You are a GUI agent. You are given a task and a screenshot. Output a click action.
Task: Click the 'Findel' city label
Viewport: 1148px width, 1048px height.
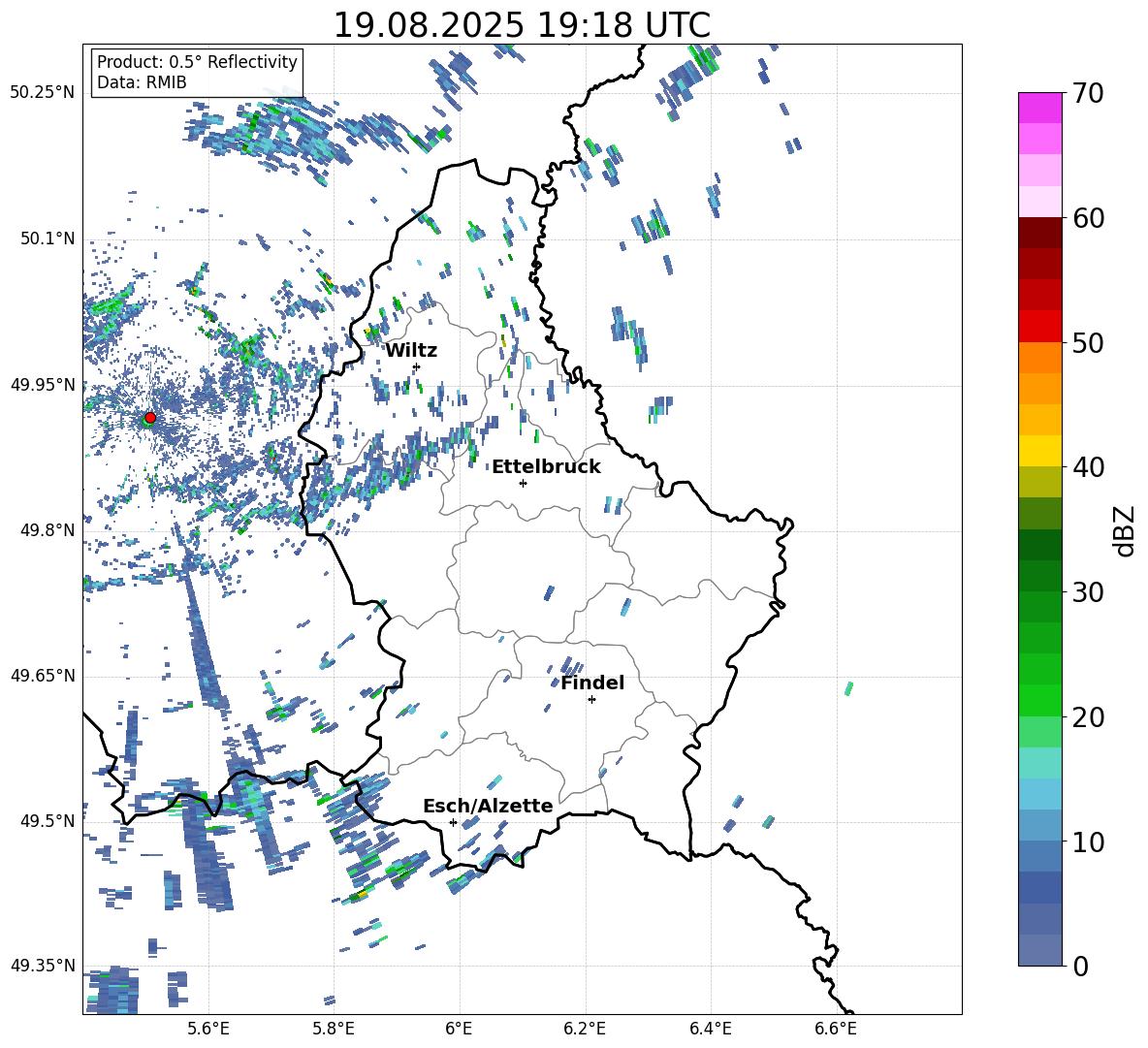pos(592,683)
